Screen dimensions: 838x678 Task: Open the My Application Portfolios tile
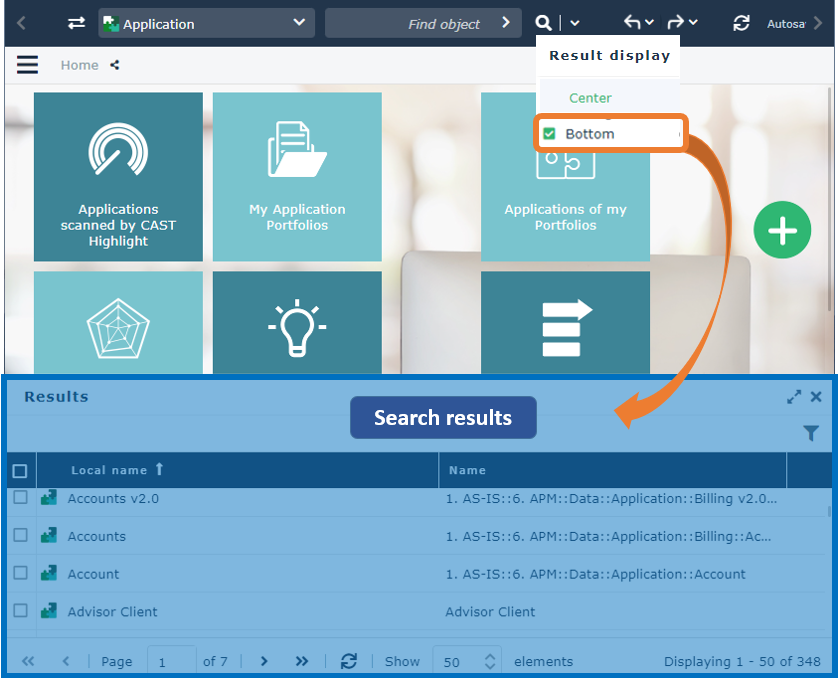pyautogui.click(x=297, y=177)
